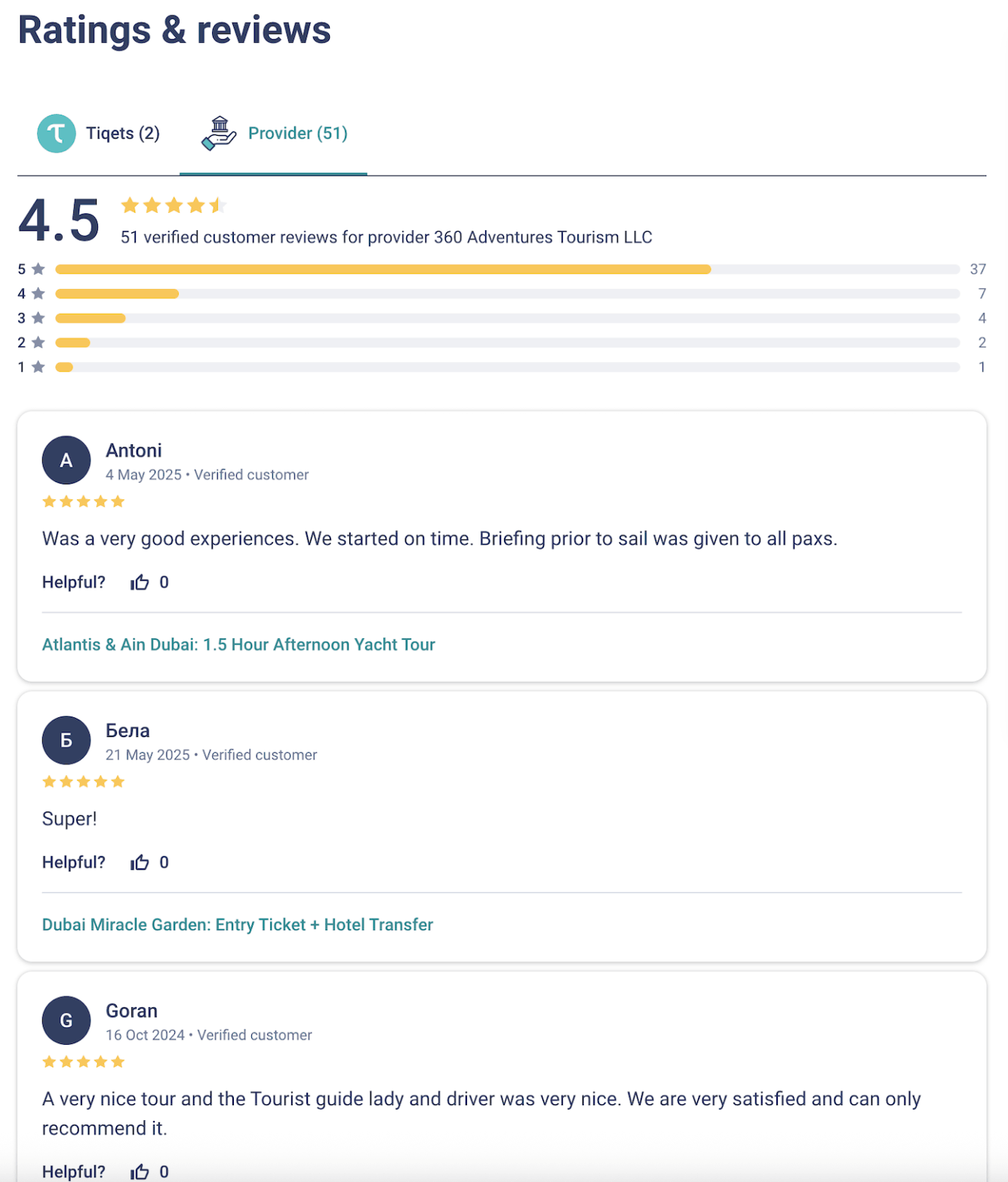Open Atlantis & Ain Dubai Yacht Tour link
Viewport: 1008px width, 1182px height.
238,645
